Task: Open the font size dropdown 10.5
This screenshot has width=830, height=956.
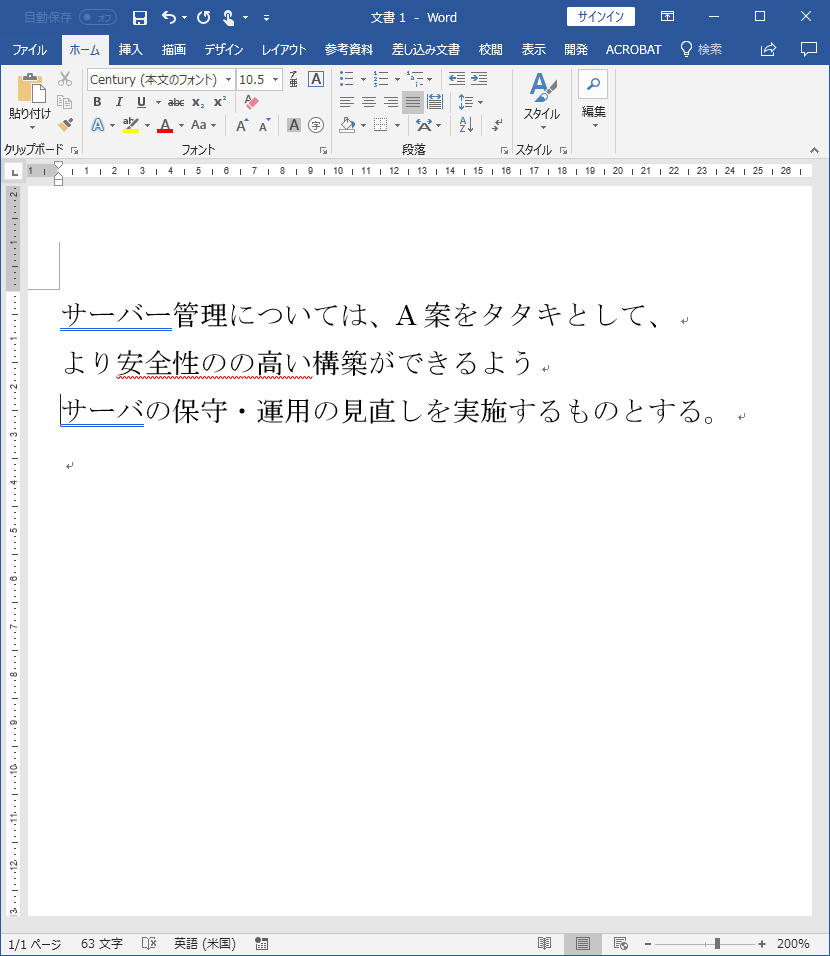Action: click(276, 80)
